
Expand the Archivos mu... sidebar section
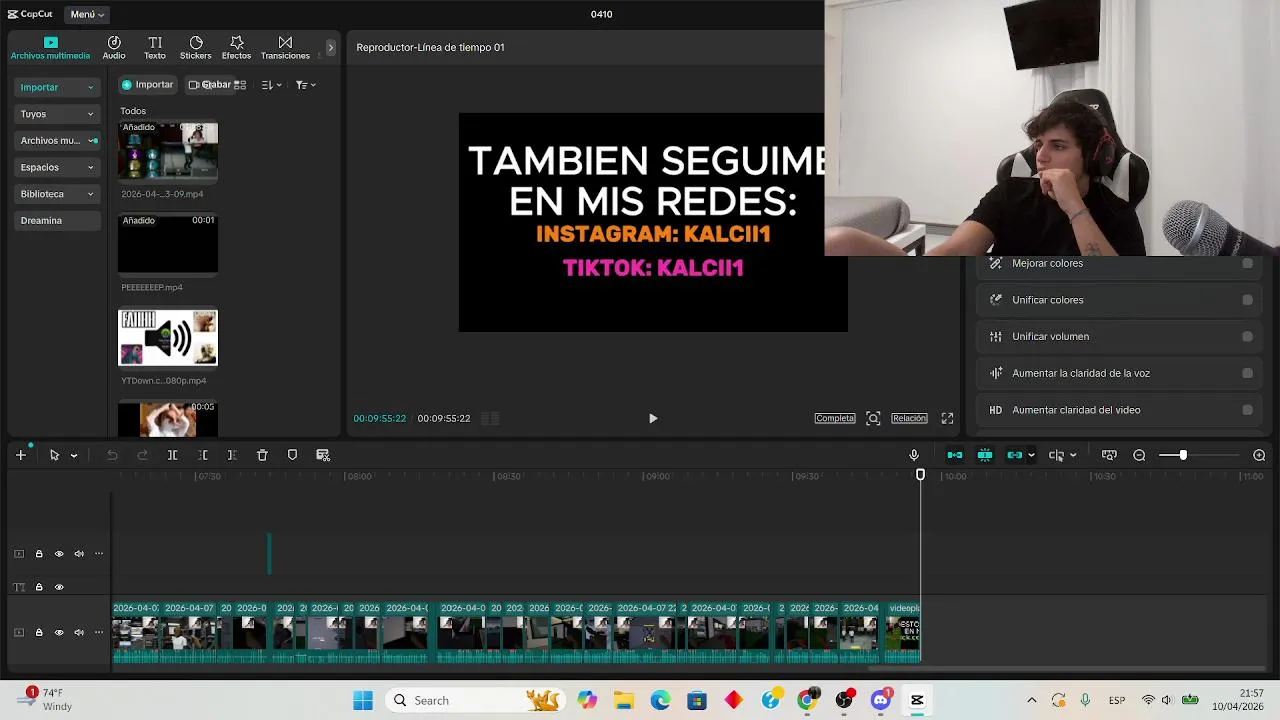coord(57,141)
